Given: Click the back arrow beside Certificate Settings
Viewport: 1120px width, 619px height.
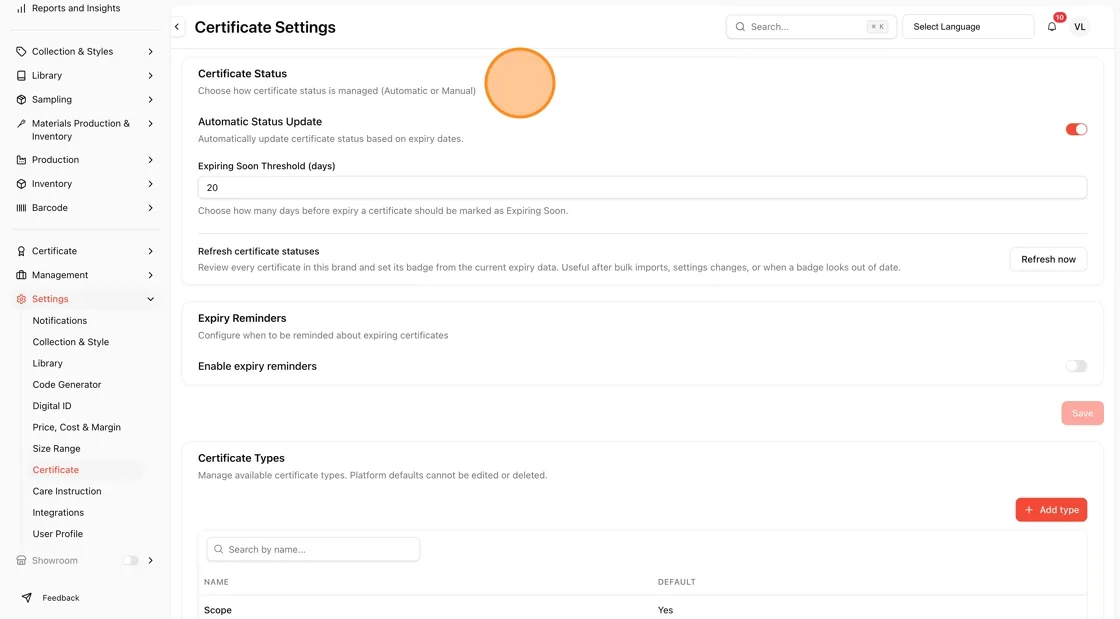Looking at the screenshot, I should coord(177,26).
